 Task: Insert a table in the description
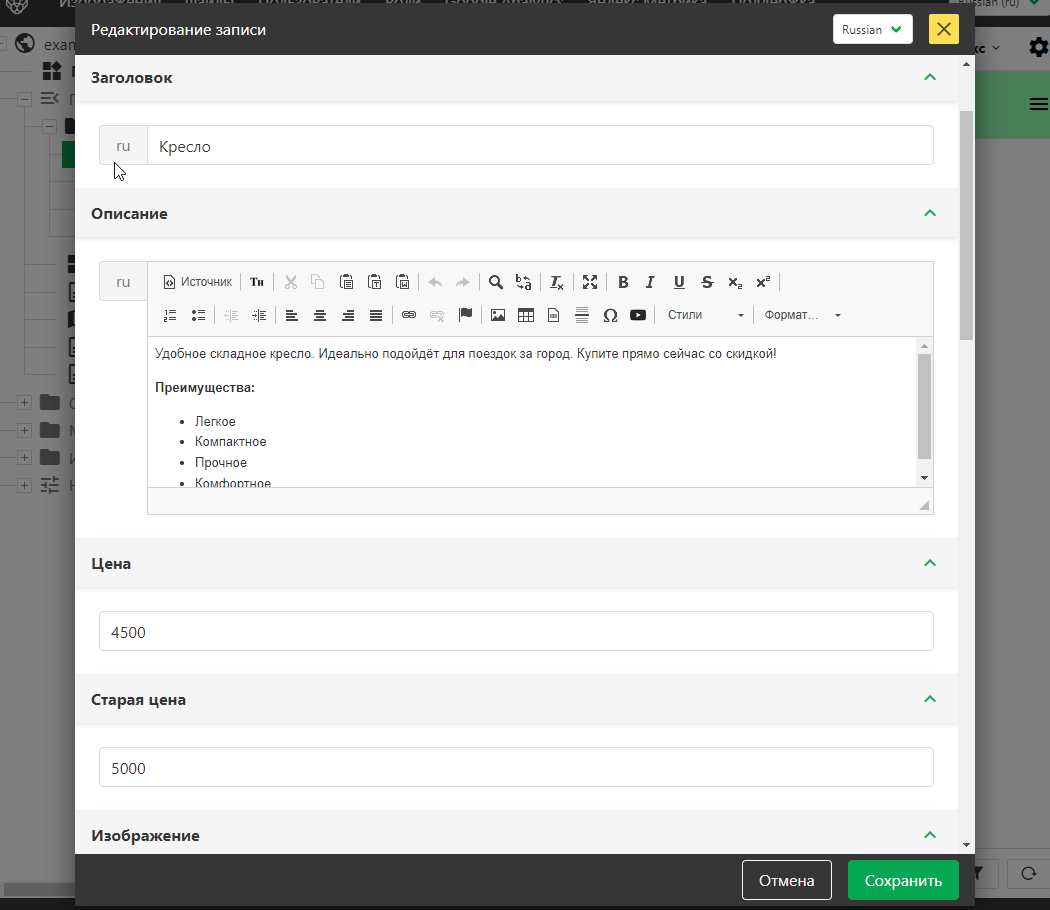pos(526,315)
